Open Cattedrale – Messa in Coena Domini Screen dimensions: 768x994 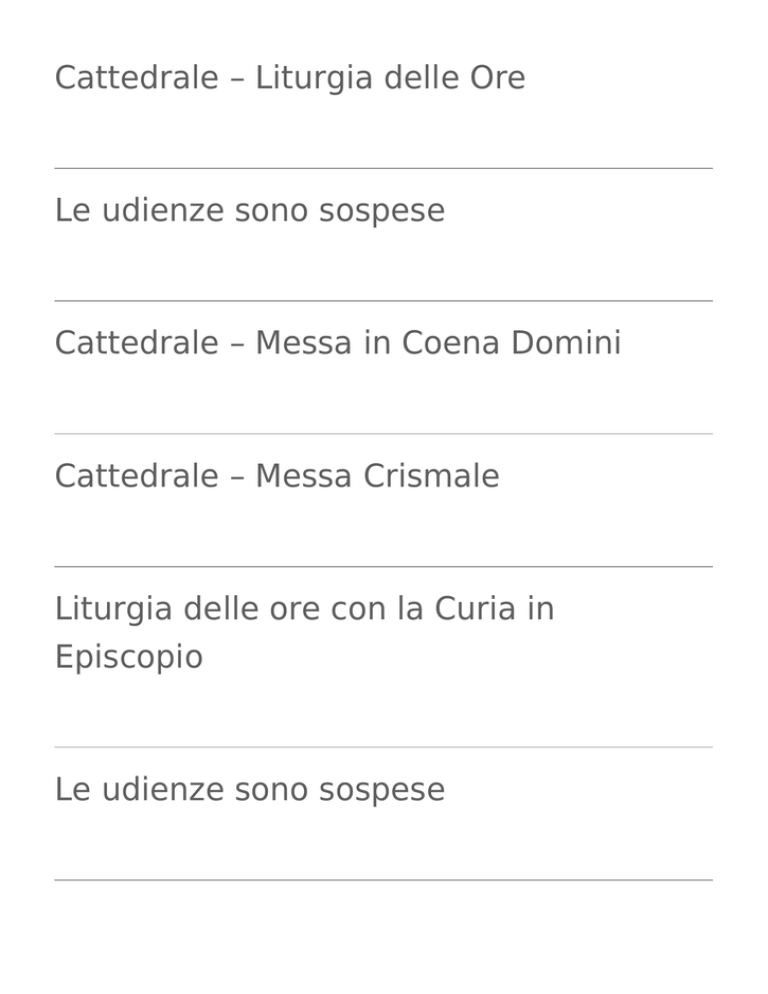tap(337, 344)
